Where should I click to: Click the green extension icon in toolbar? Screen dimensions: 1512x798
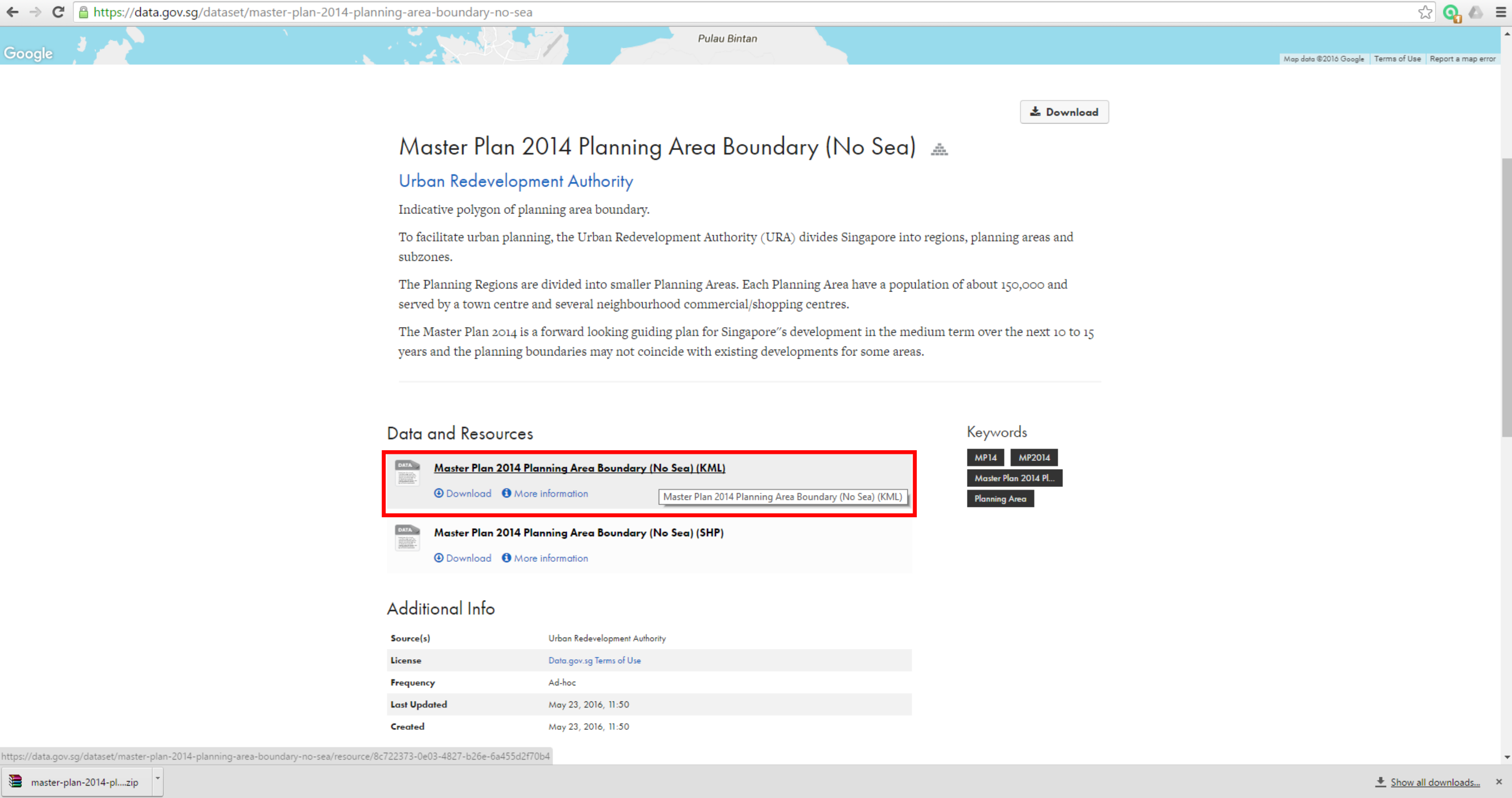[1451, 12]
